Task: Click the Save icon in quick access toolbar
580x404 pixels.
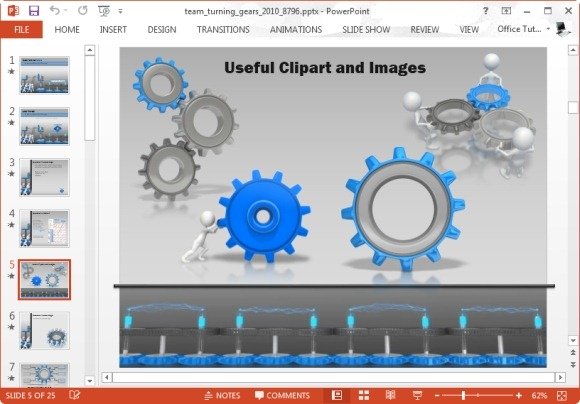Action: click(34, 11)
